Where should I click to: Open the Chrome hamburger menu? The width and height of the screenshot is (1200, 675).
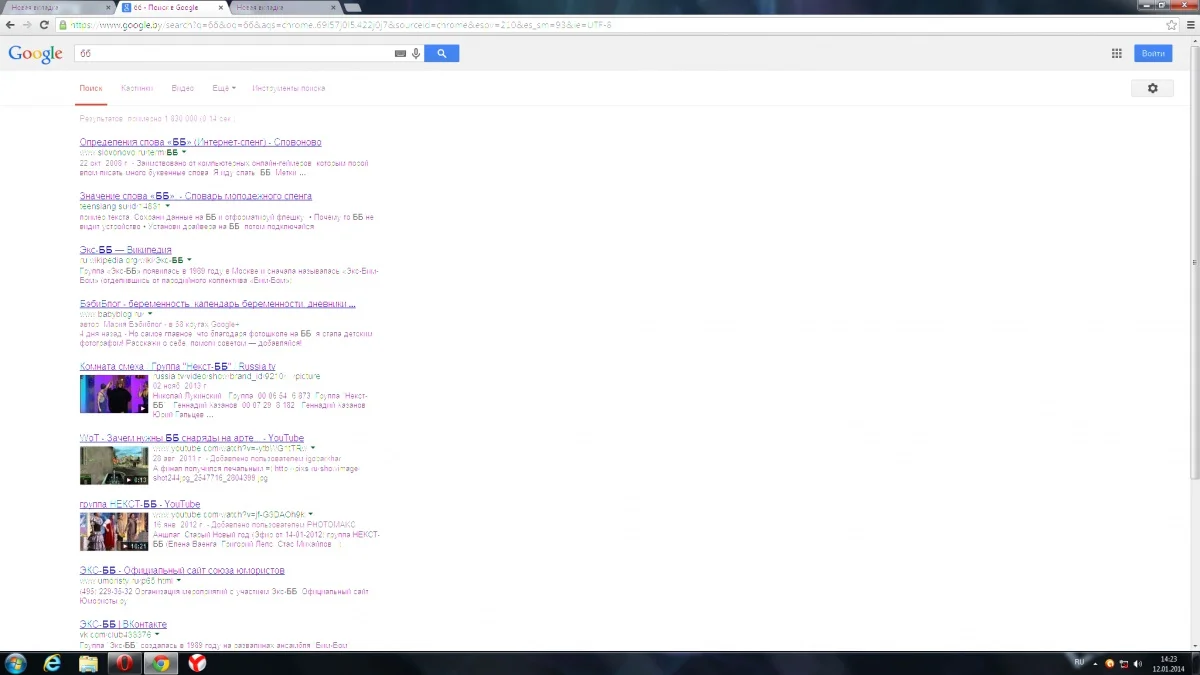pyautogui.click(x=1189, y=24)
